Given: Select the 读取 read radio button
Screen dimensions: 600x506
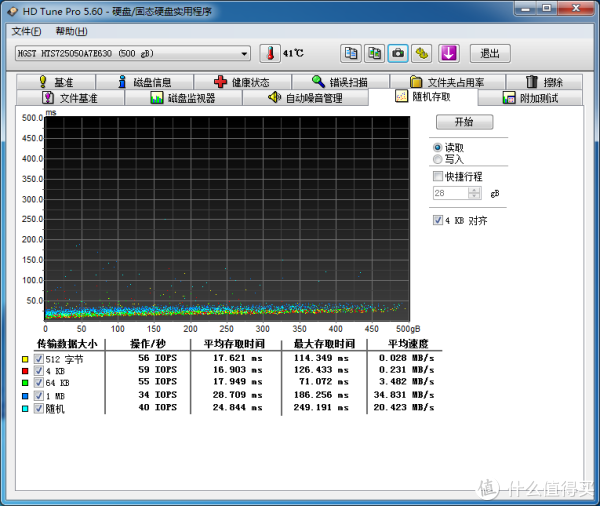Looking at the screenshot, I should [x=437, y=147].
